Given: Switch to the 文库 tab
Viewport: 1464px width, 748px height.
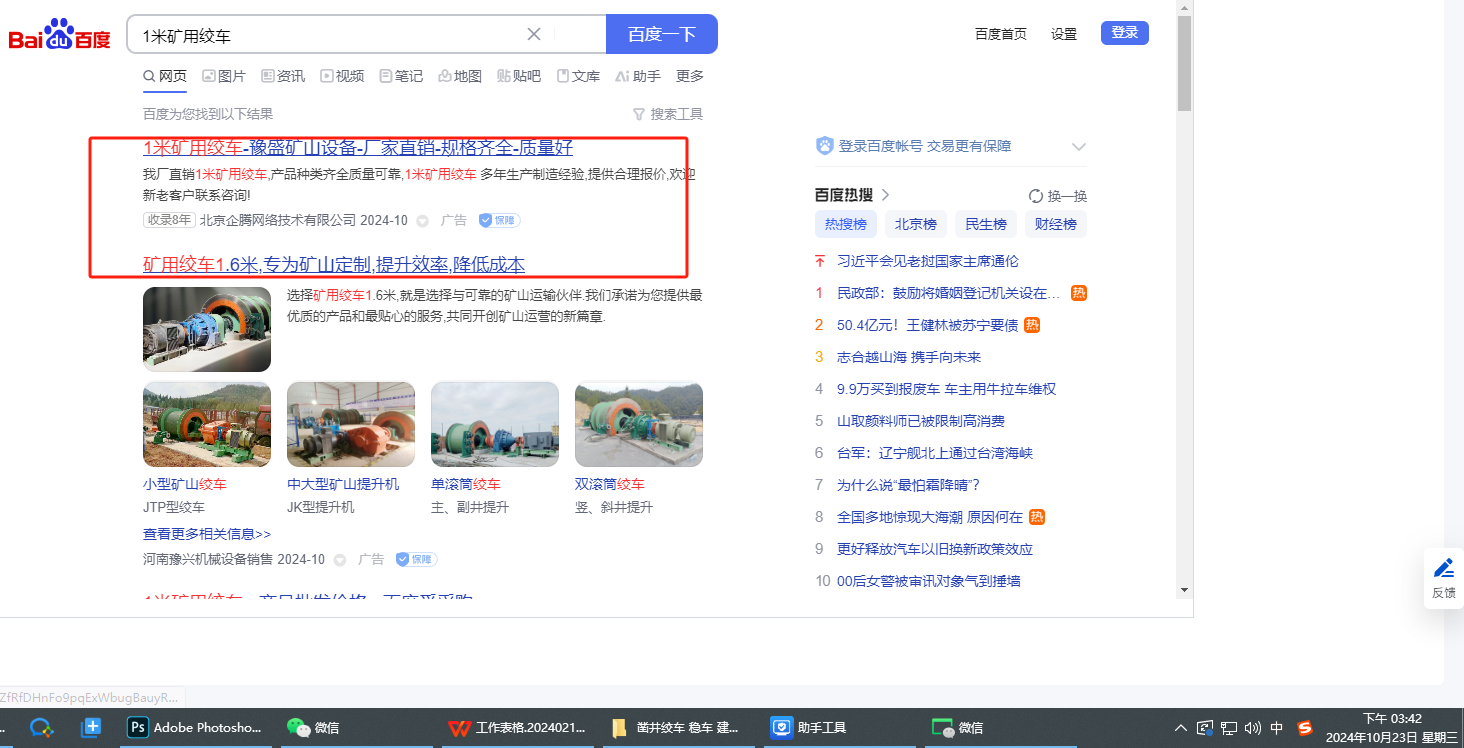Looking at the screenshot, I should [x=578, y=76].
